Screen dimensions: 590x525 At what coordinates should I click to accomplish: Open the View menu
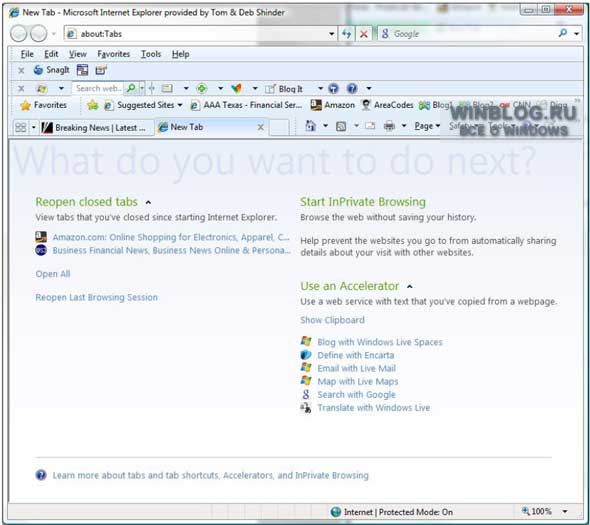tap(78, 54)
